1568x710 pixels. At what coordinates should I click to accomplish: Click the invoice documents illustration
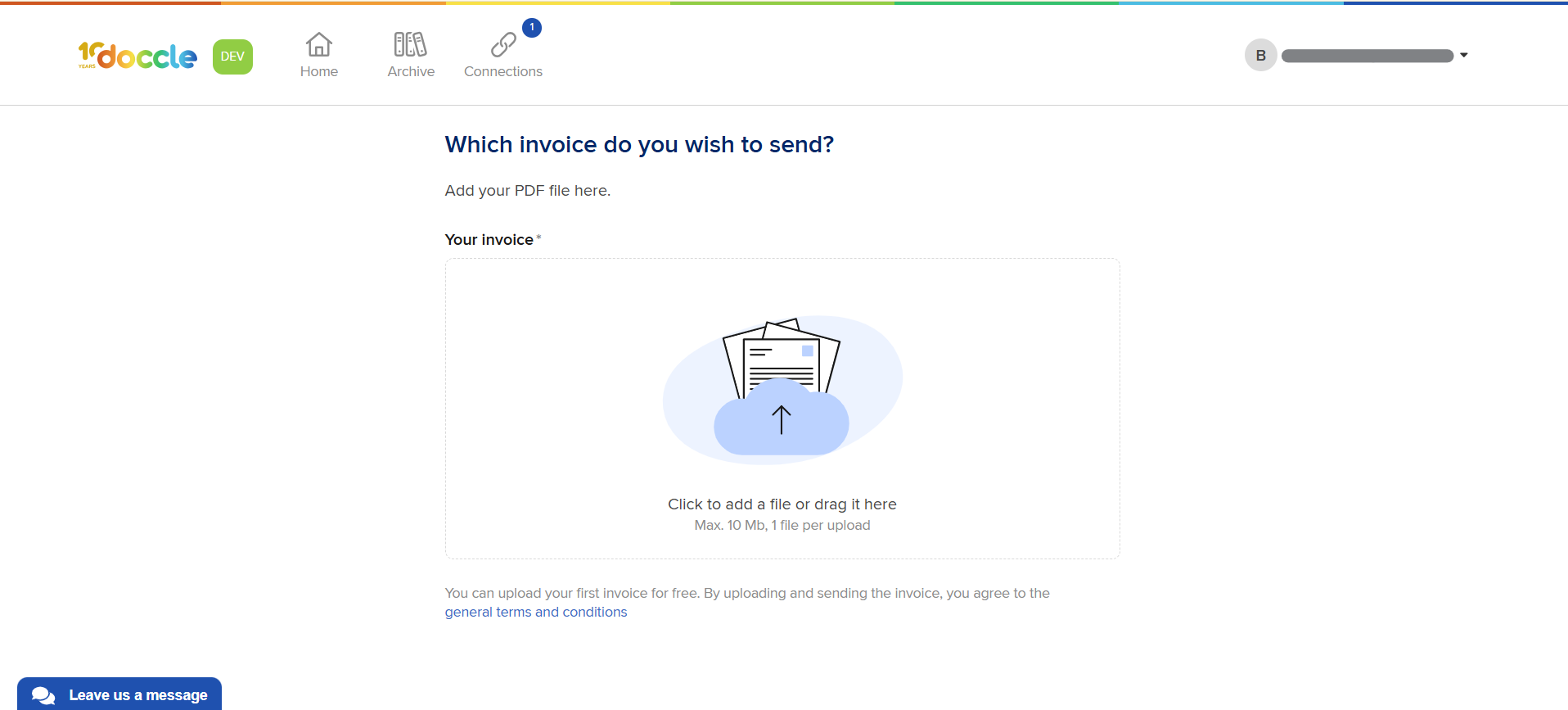coord(782,358)
